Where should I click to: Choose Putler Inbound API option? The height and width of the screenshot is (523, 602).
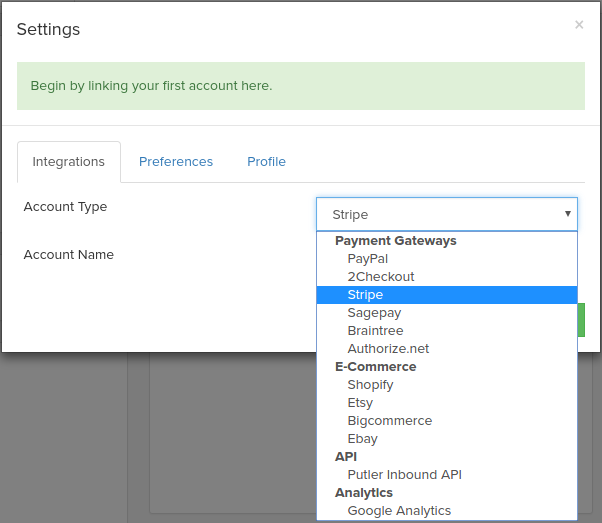click(404, 475)
